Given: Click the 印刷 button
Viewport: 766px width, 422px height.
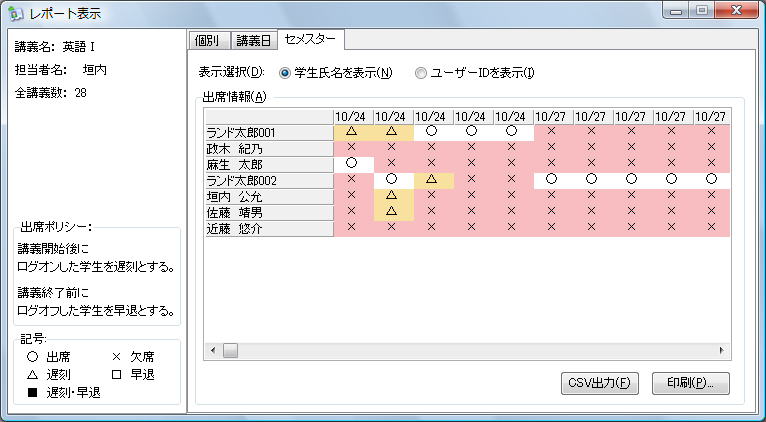Looking at the screenshot, I should click(x=691, y=383).
